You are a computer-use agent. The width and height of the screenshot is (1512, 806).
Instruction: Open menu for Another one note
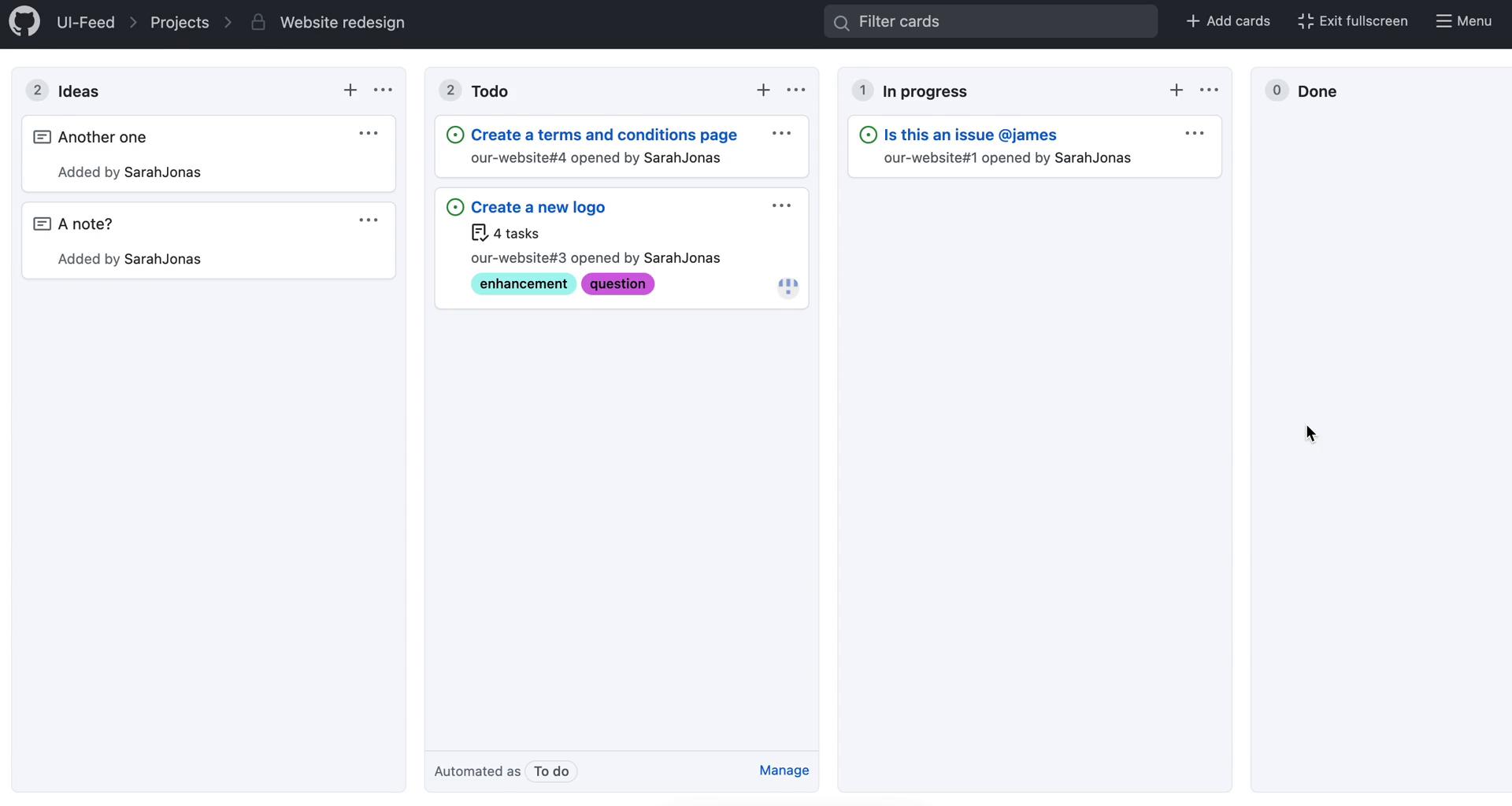(x=369, y=134)
